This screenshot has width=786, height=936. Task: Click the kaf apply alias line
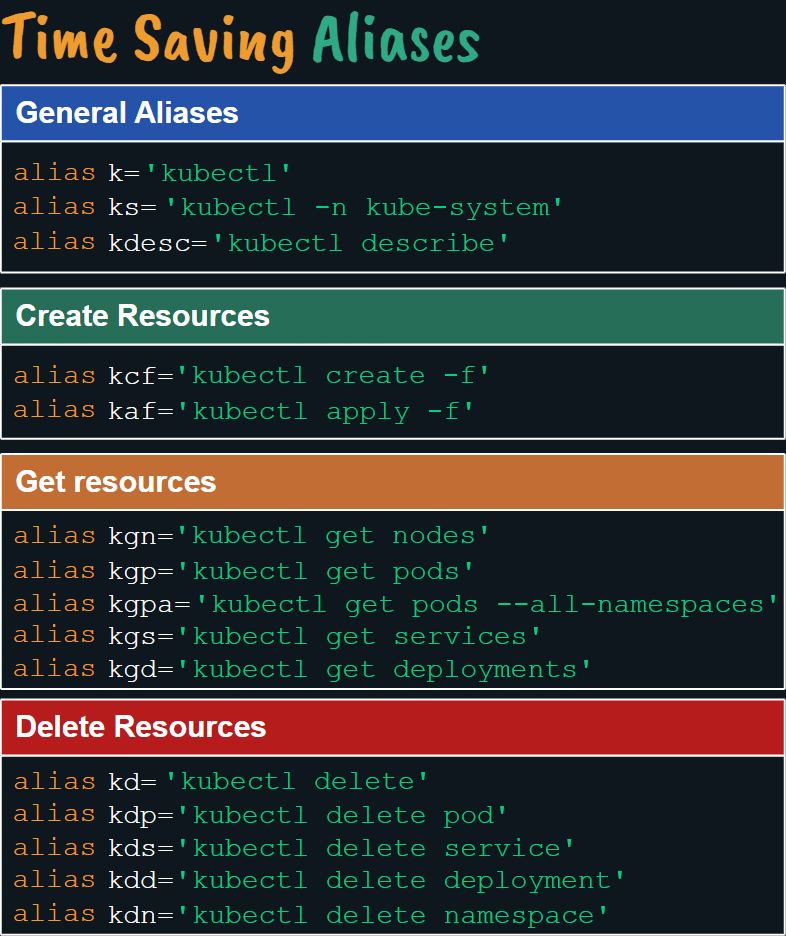pyautogui.click(x=243, y=411)
